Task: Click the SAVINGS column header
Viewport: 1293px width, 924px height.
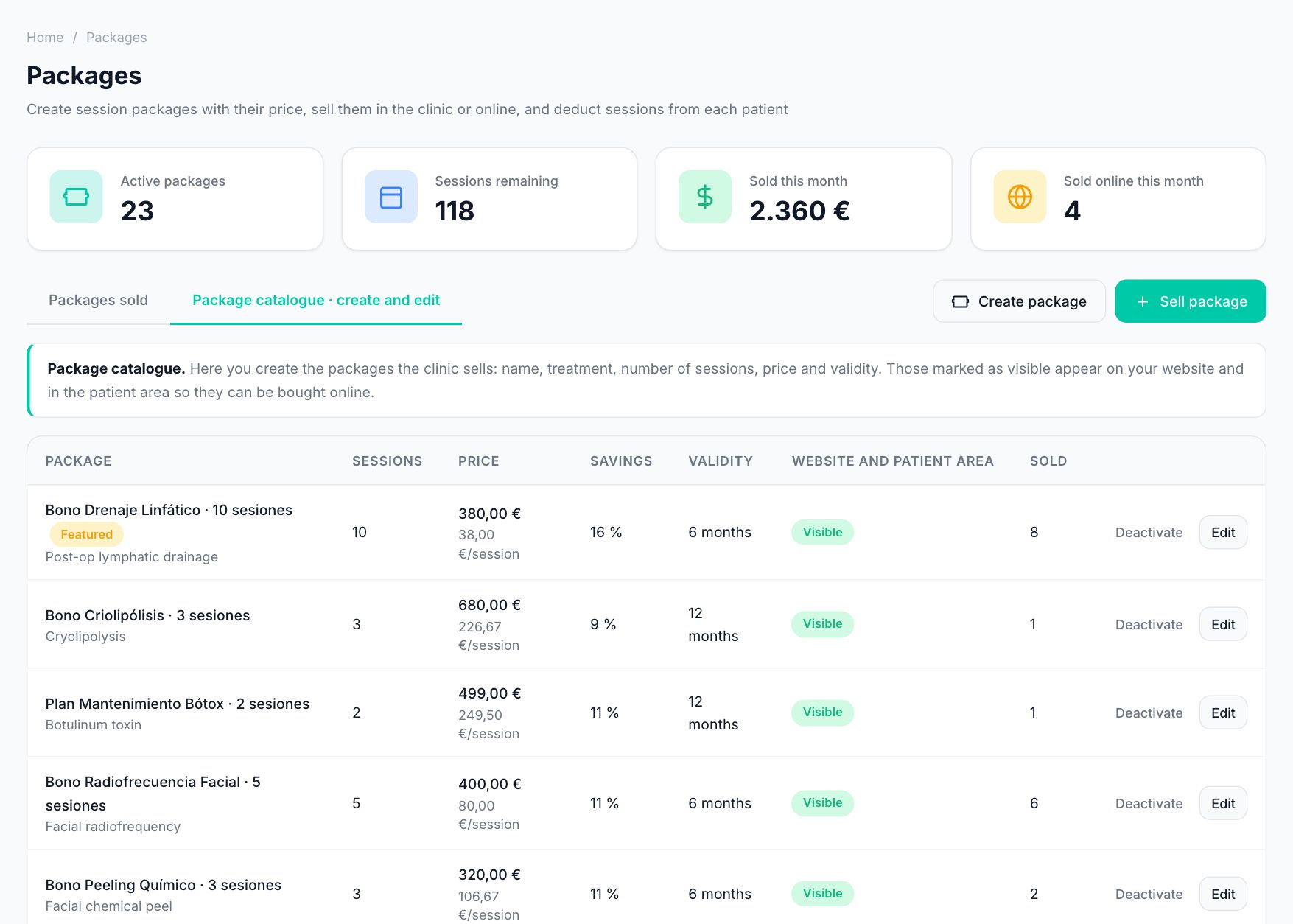Action: point(621,461)
